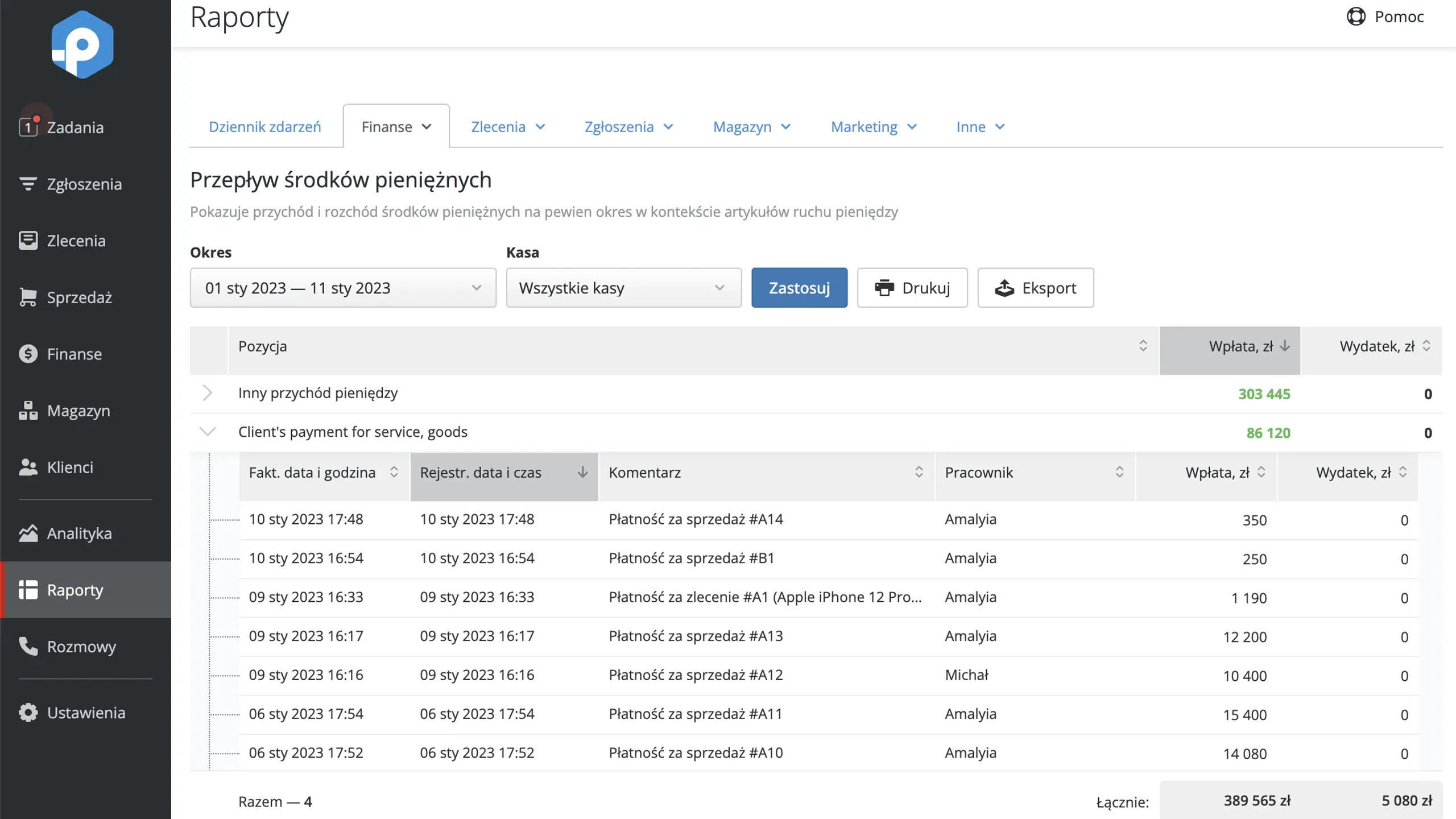
Task: Select row Płatność za sprzedaż #A11
Action: (x=829, y=714)
